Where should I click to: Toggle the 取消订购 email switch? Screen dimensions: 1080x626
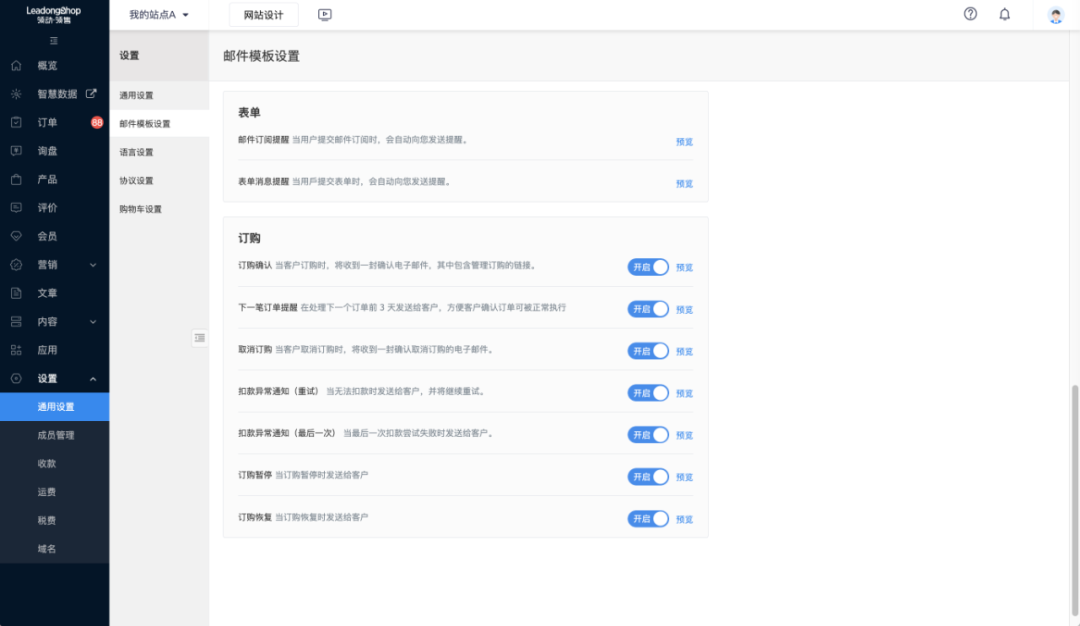click(x=648, y=351)
